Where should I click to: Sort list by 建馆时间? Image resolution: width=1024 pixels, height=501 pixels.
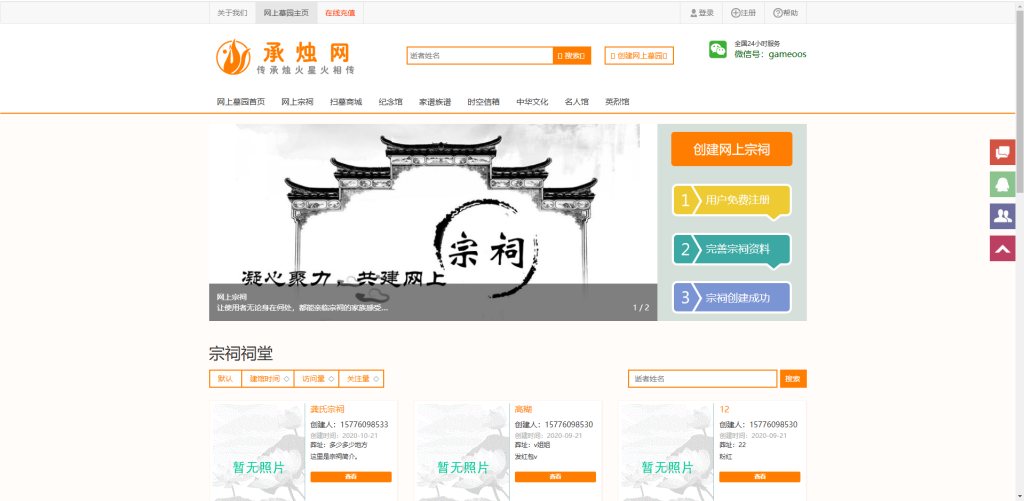tap(268, 379)
